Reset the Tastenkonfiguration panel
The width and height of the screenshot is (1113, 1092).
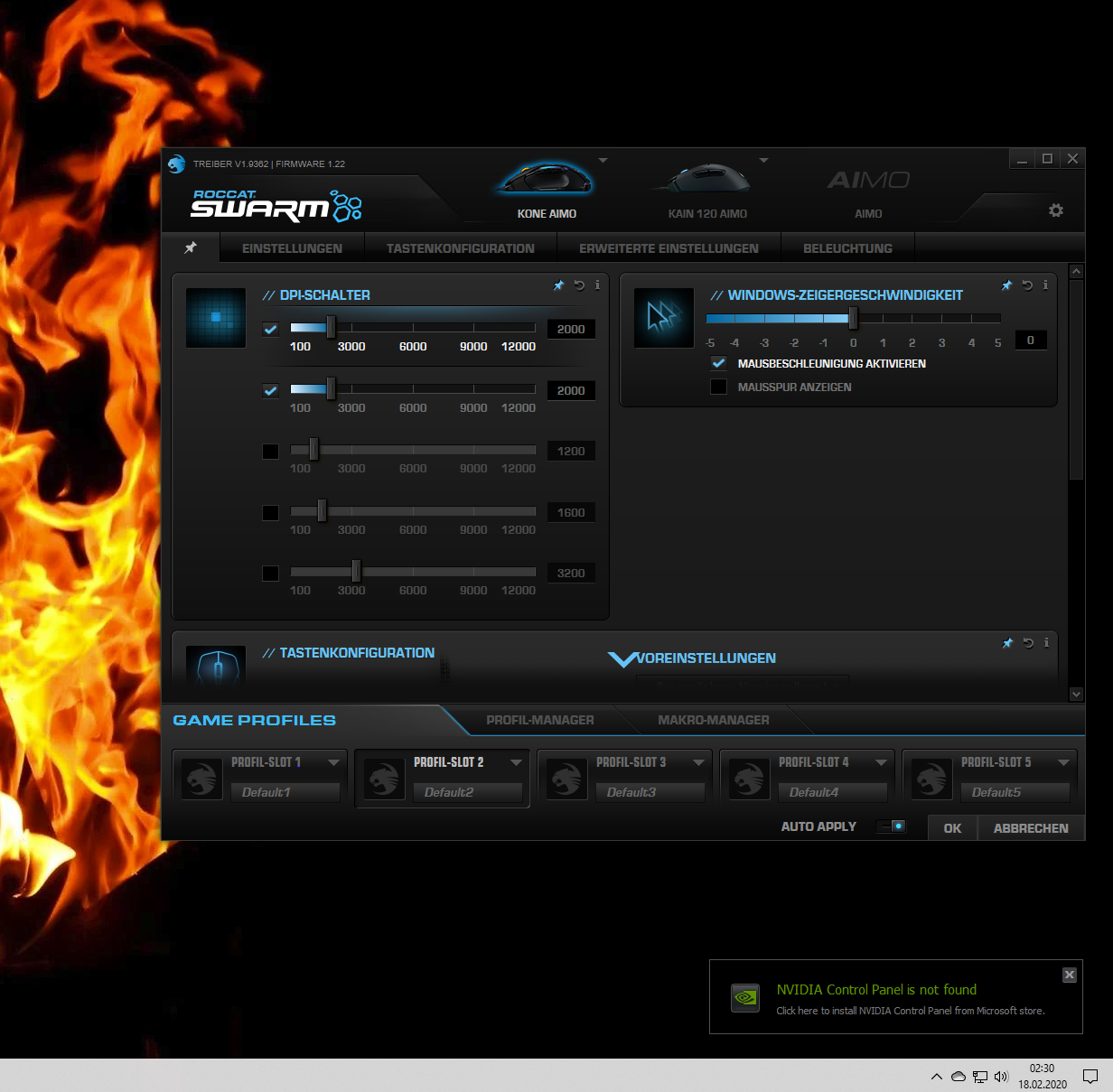[1028, 643]
